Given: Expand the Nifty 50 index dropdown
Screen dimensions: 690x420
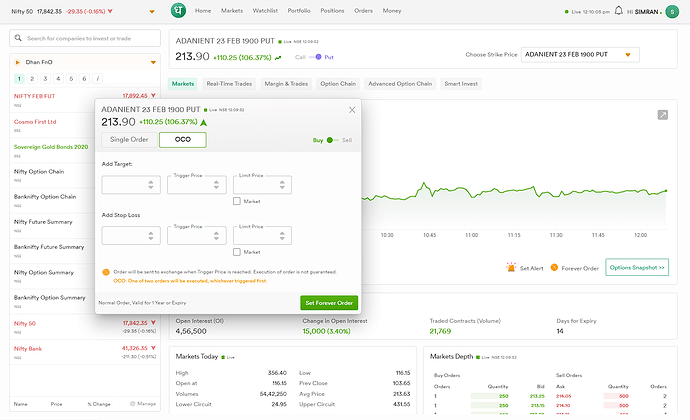Looking at the screenshot, I should pos(152,12).
